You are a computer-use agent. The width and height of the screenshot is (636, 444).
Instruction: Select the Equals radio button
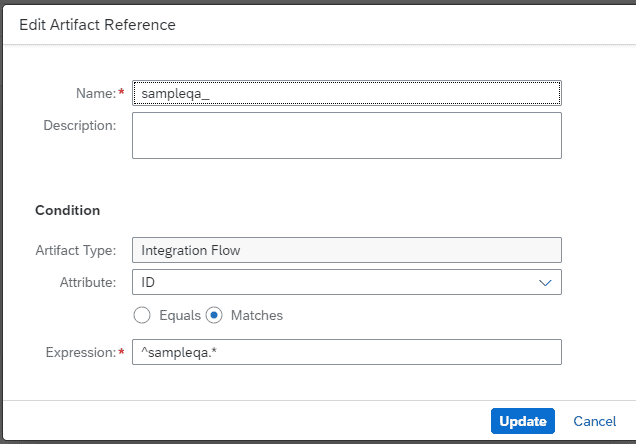pyautogui.click(x=142, y=315)
